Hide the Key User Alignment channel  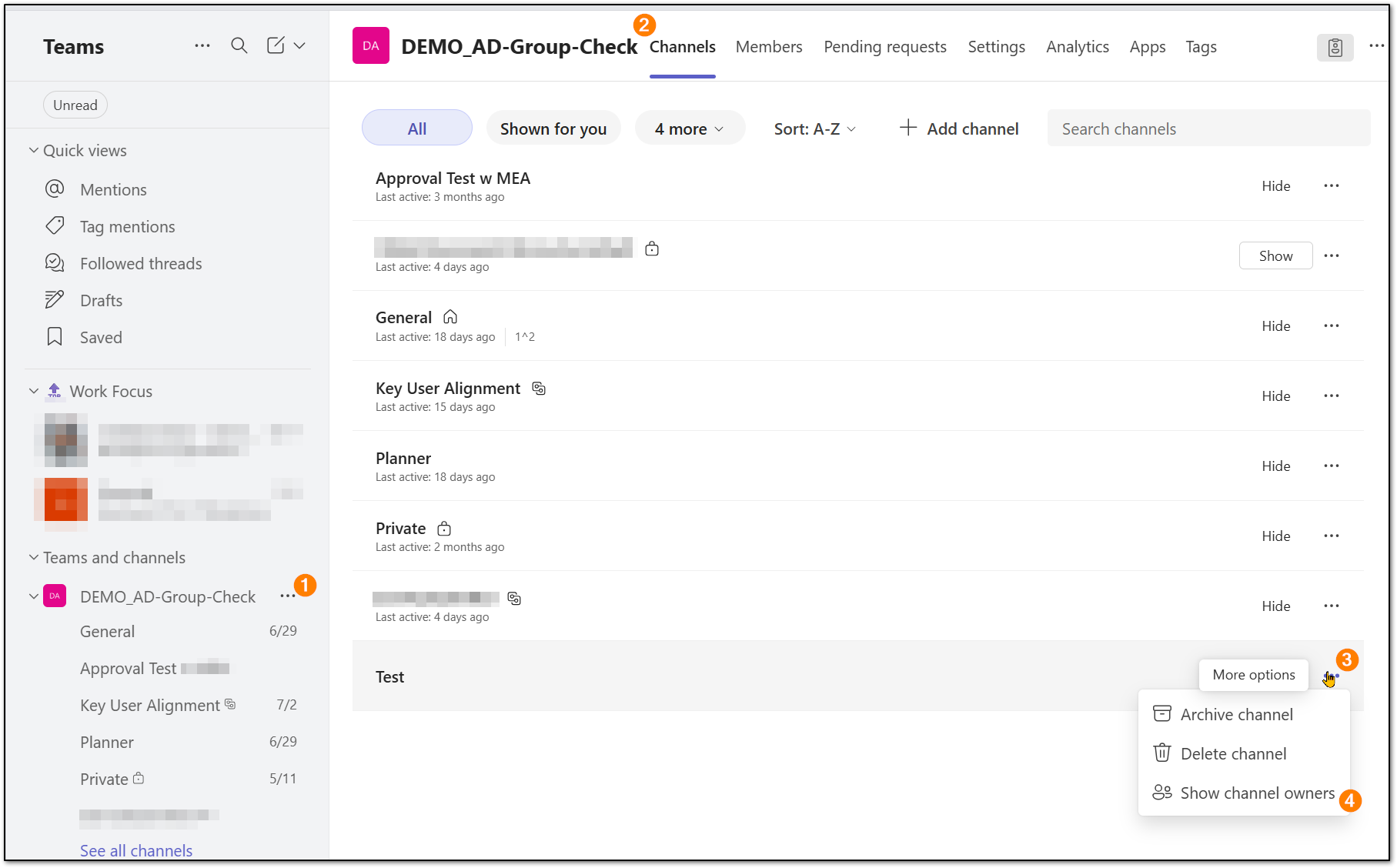(x=1276, y=396)
